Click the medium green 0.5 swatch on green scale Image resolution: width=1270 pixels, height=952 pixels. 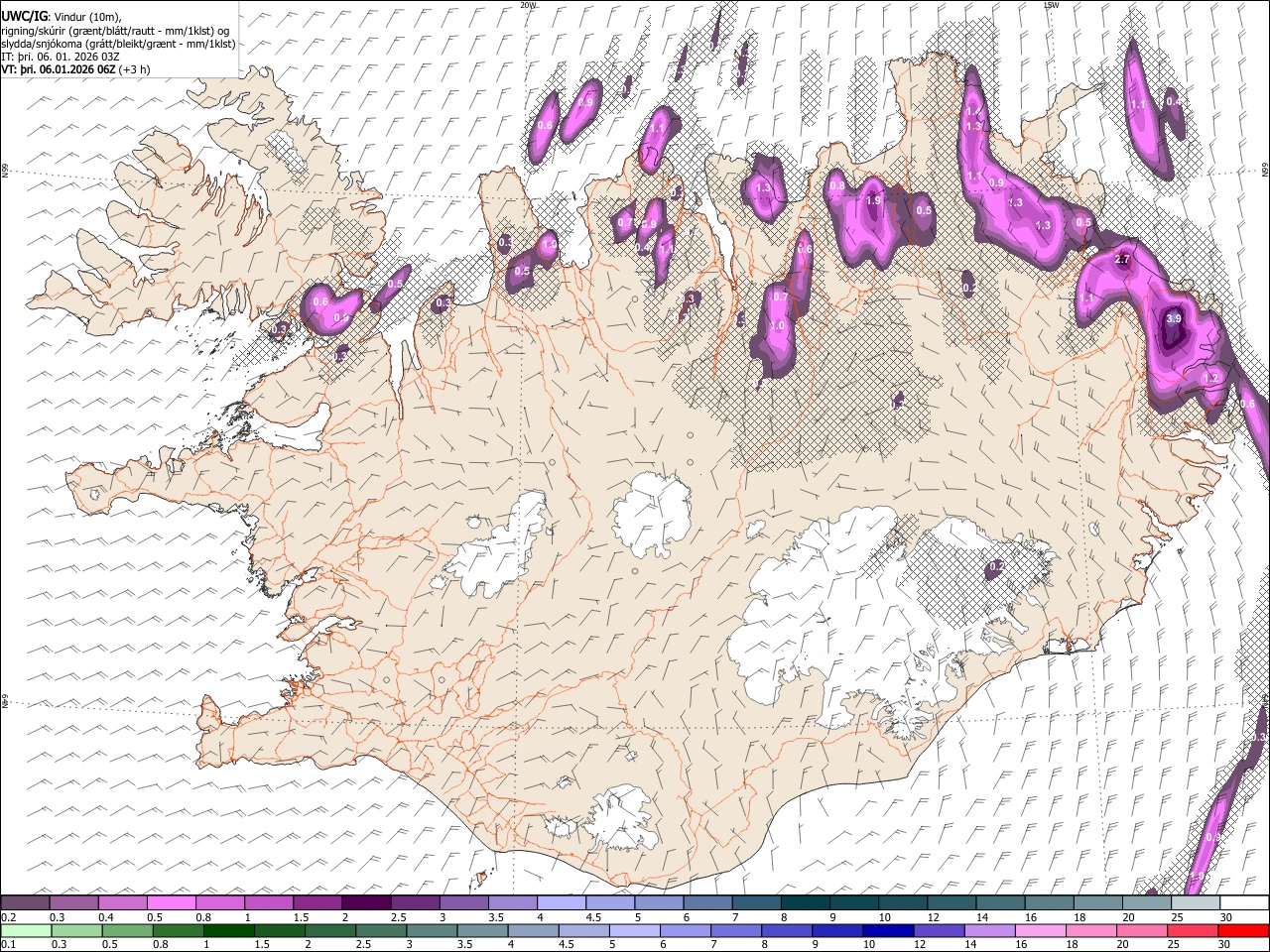(x=127, y=930)
